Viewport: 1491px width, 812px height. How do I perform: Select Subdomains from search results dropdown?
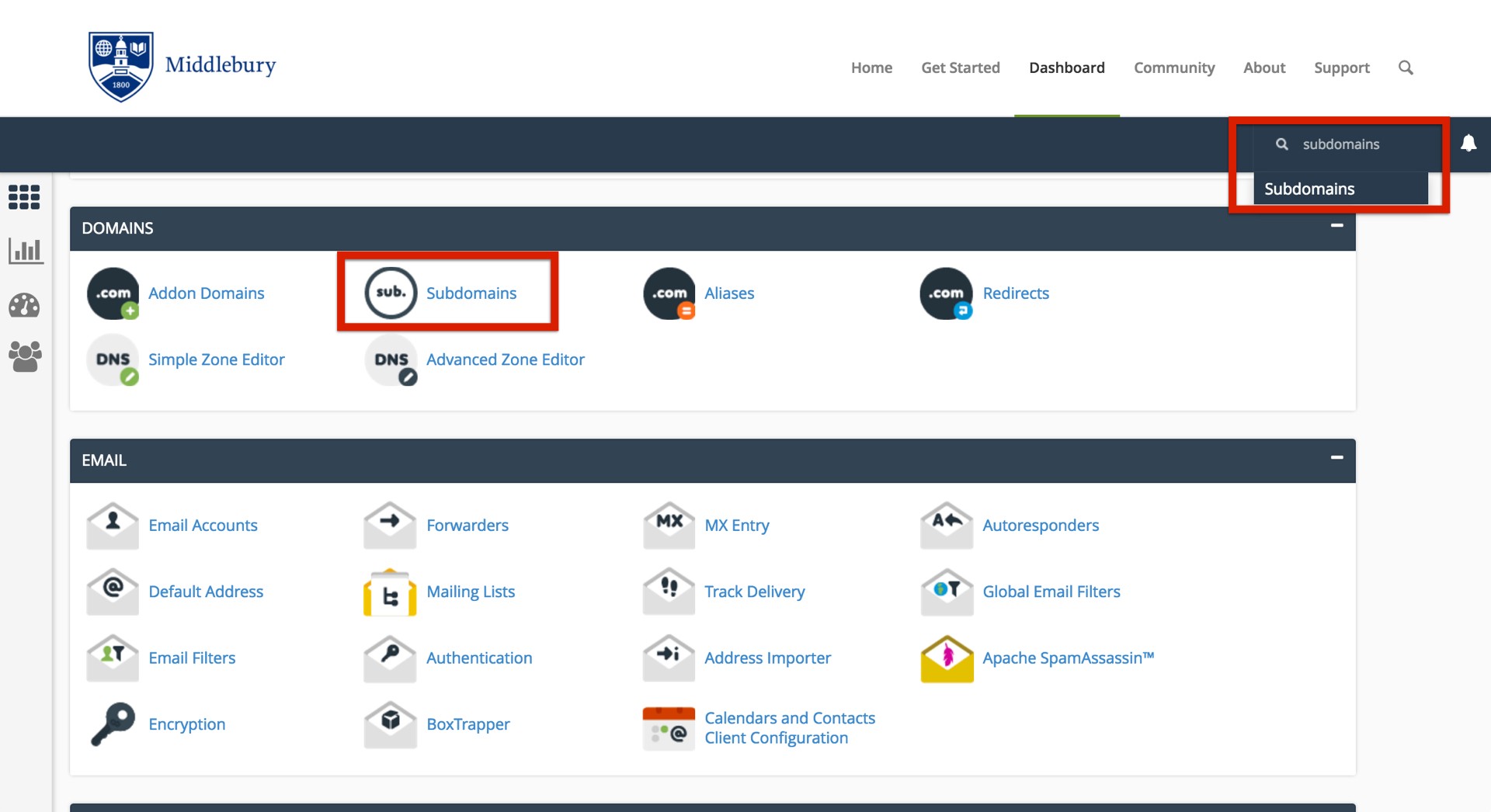[x=1309, y=189]
